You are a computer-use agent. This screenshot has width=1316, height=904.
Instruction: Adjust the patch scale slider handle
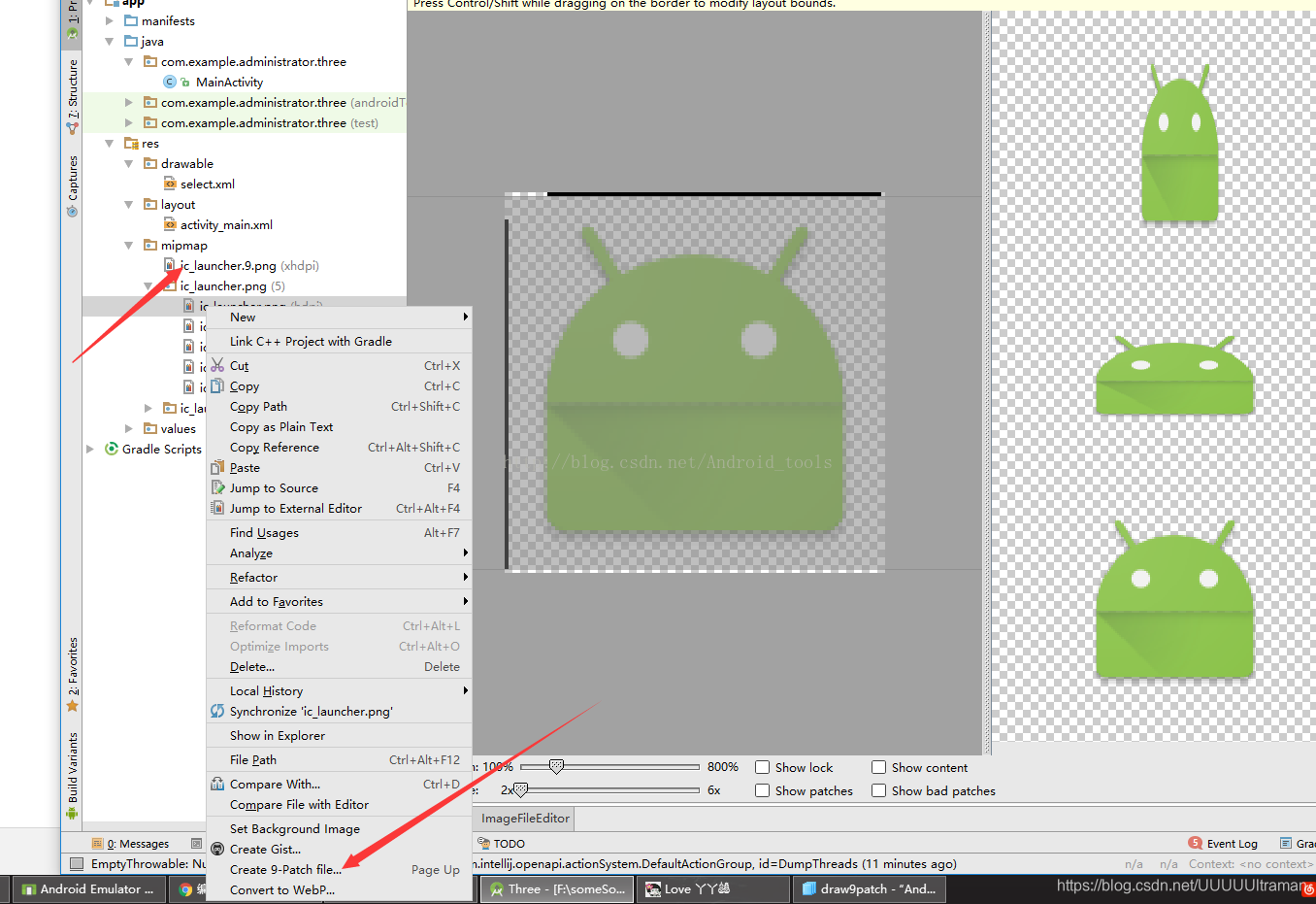(x=520, y=790)
